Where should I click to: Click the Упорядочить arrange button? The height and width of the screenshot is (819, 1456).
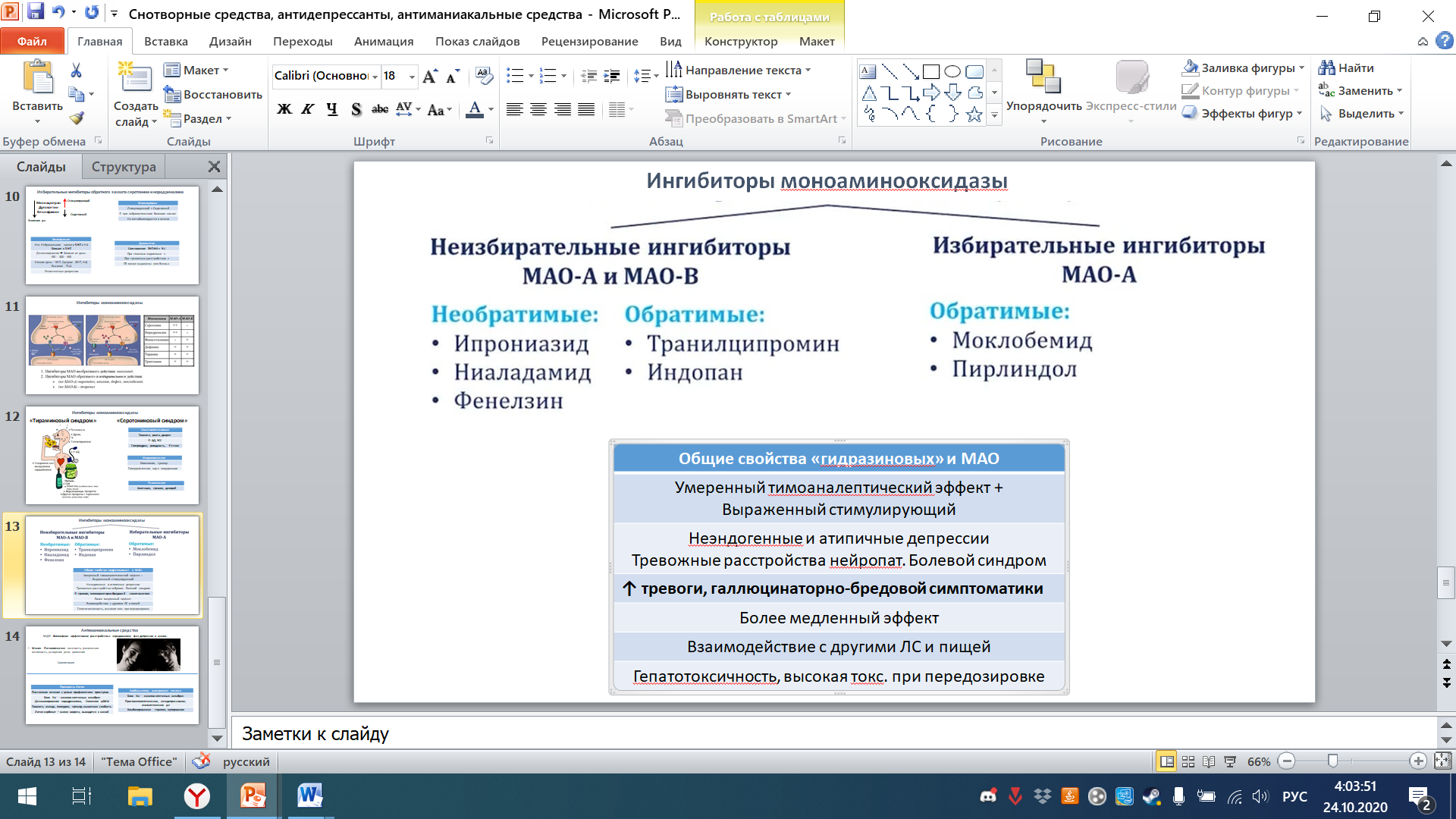tap(1043, 91)
